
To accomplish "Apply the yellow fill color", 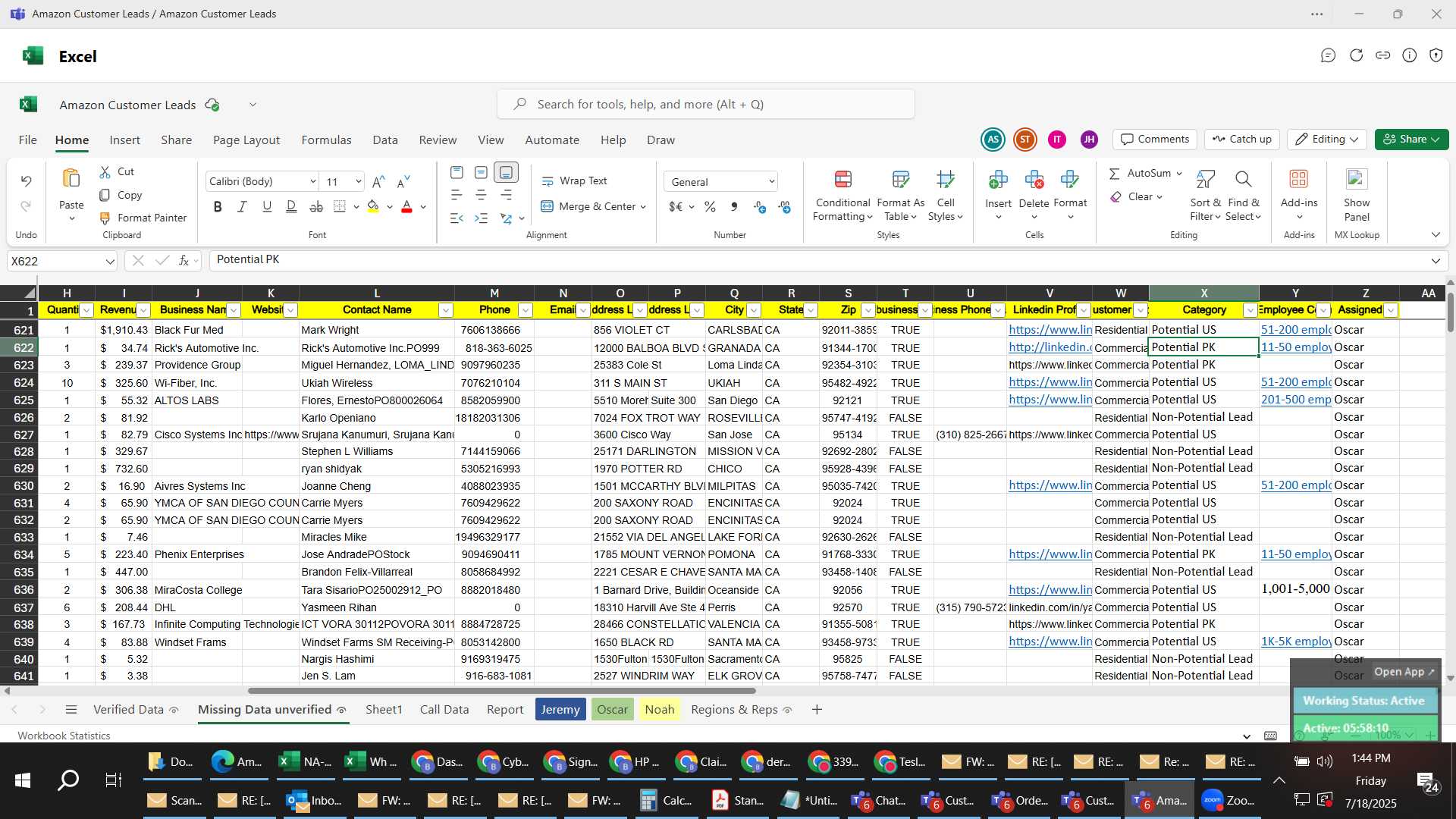I will (373, 206).
